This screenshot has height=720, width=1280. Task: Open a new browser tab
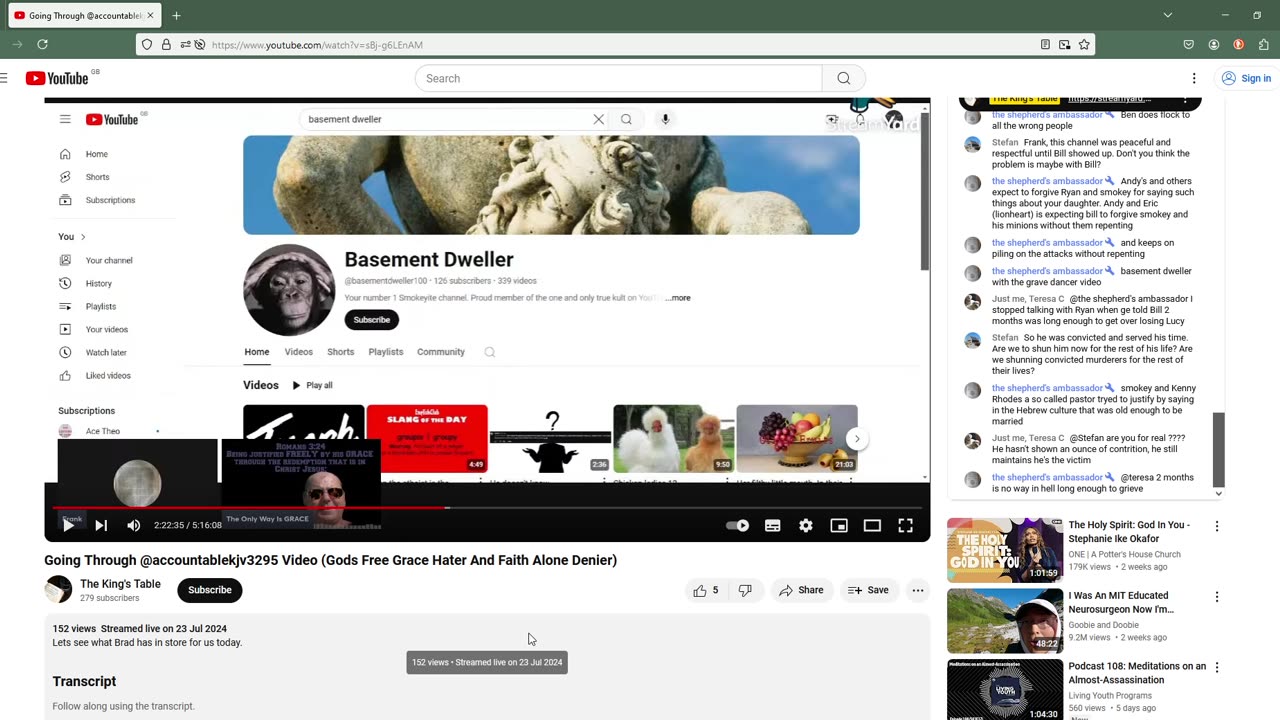176,16
